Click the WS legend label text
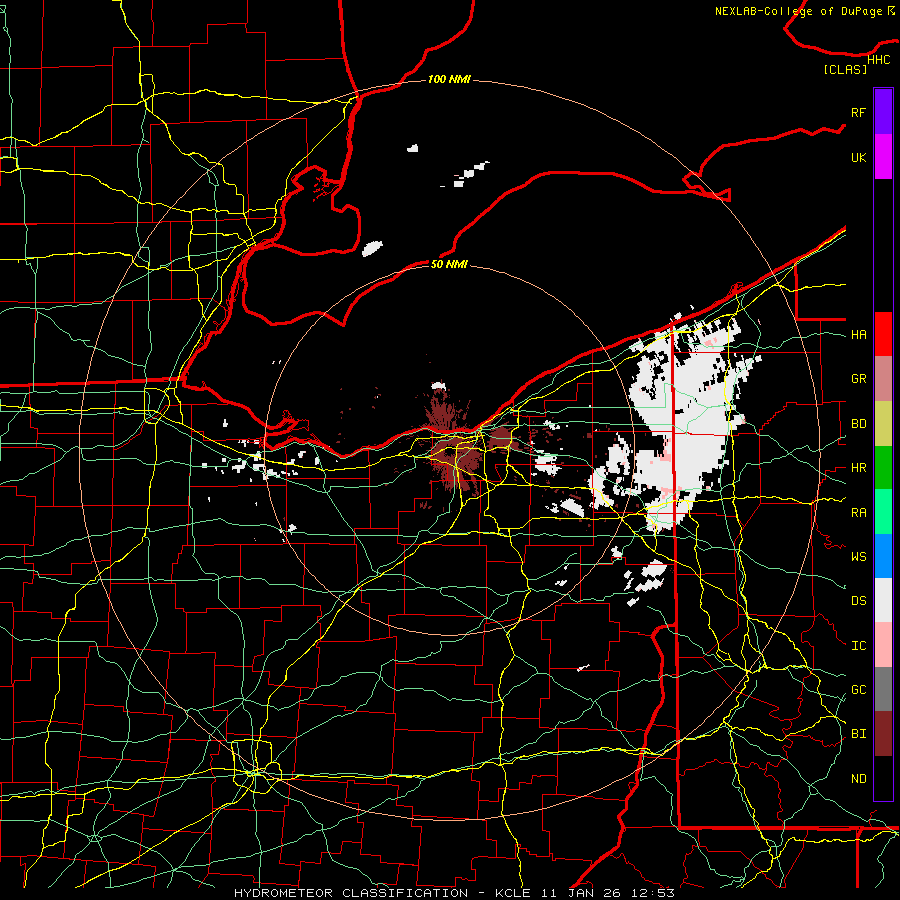 858,557
